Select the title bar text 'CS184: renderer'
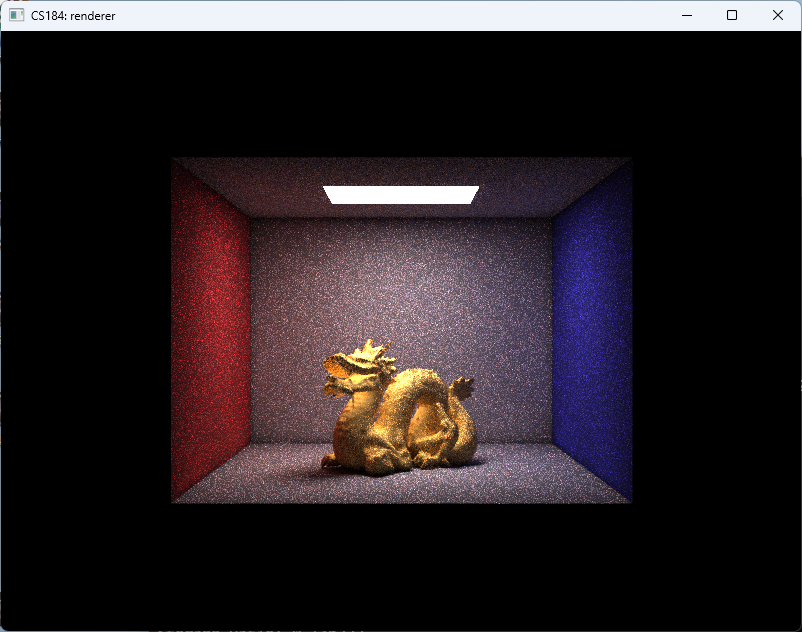This screenshot has height=632, width=802. 73,16
